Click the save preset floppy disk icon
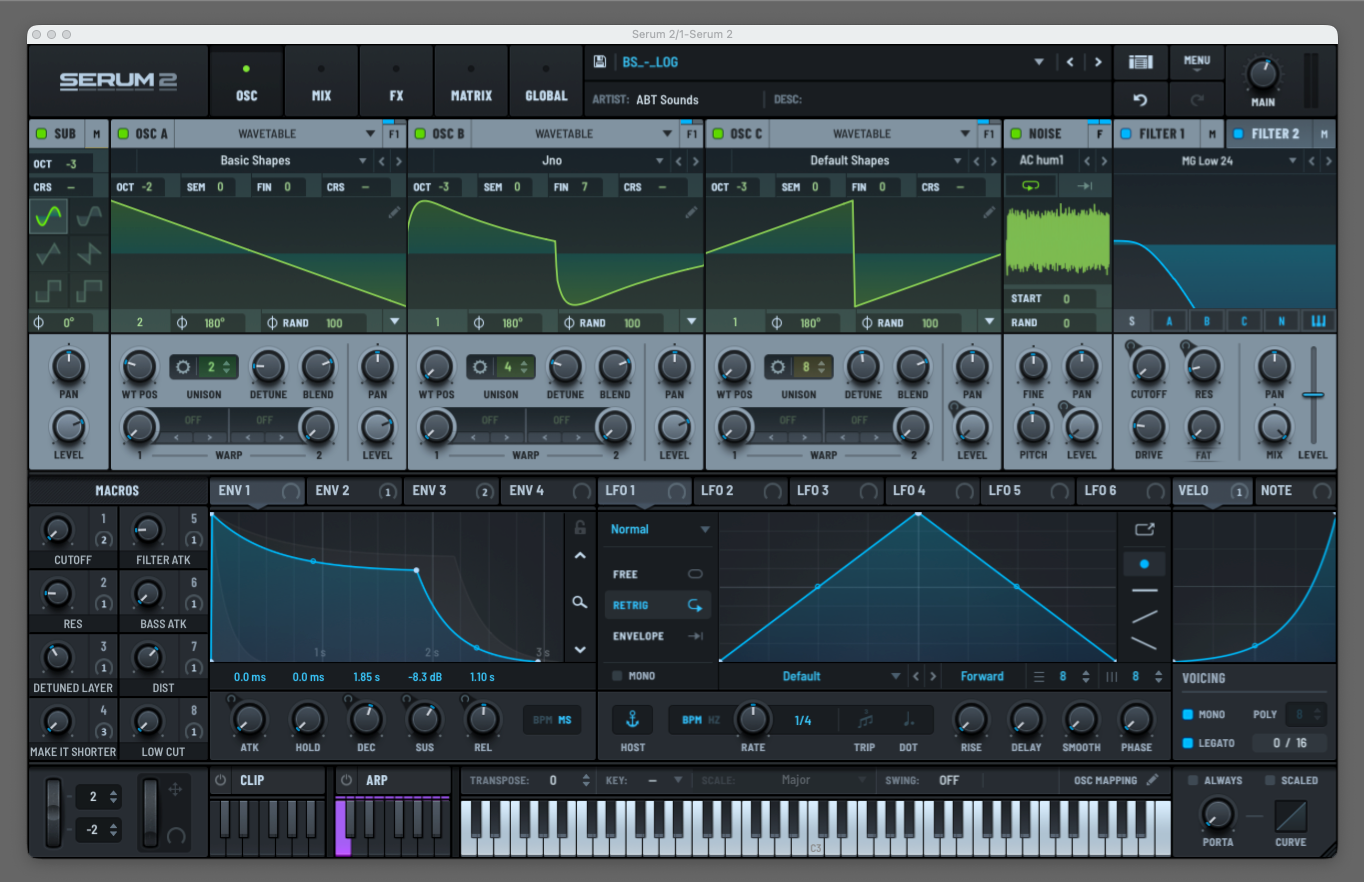The image size is (1364, 882). 600,62
